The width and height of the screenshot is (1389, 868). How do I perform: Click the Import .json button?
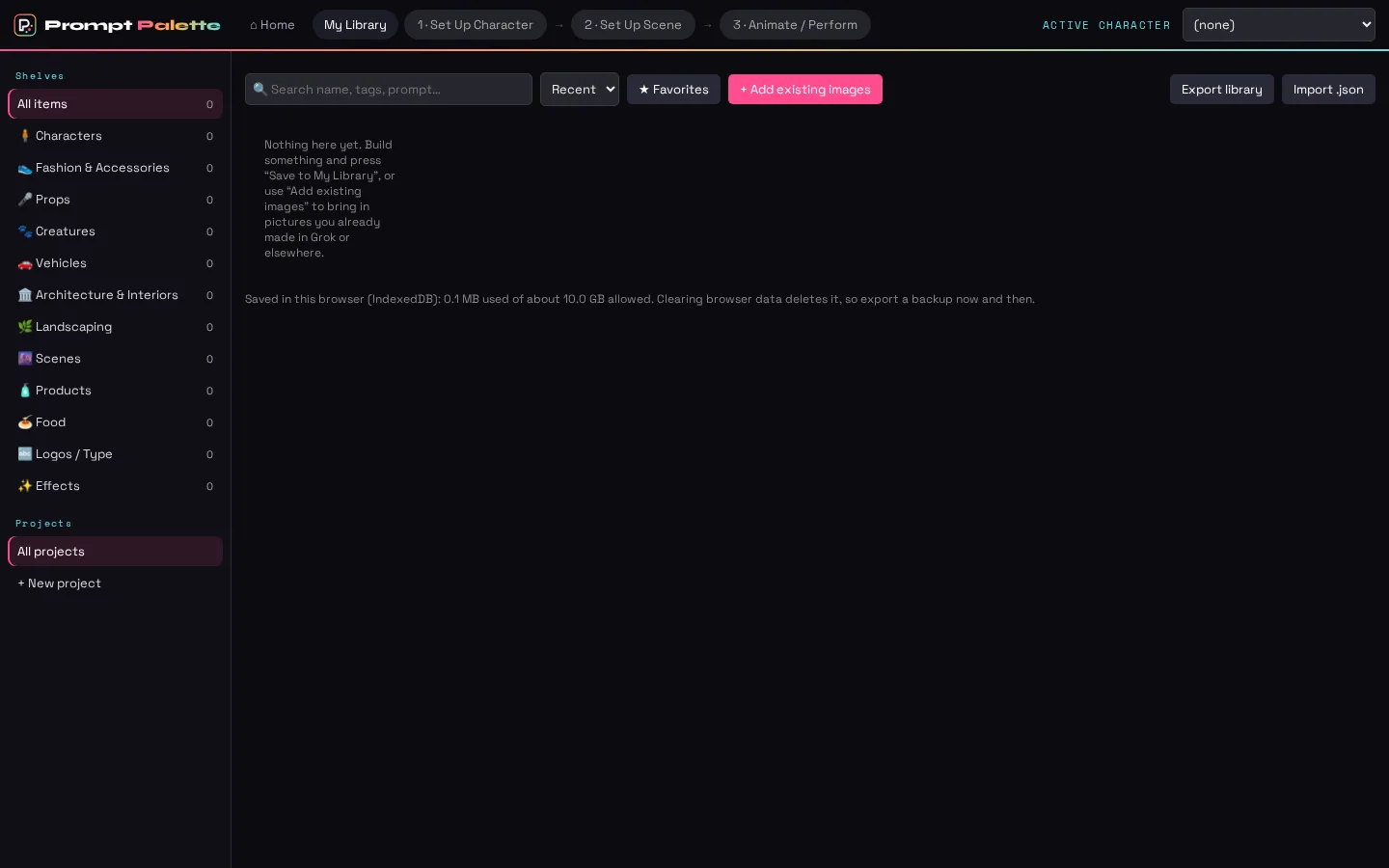pyautogui.click(x=1328, y=90)
